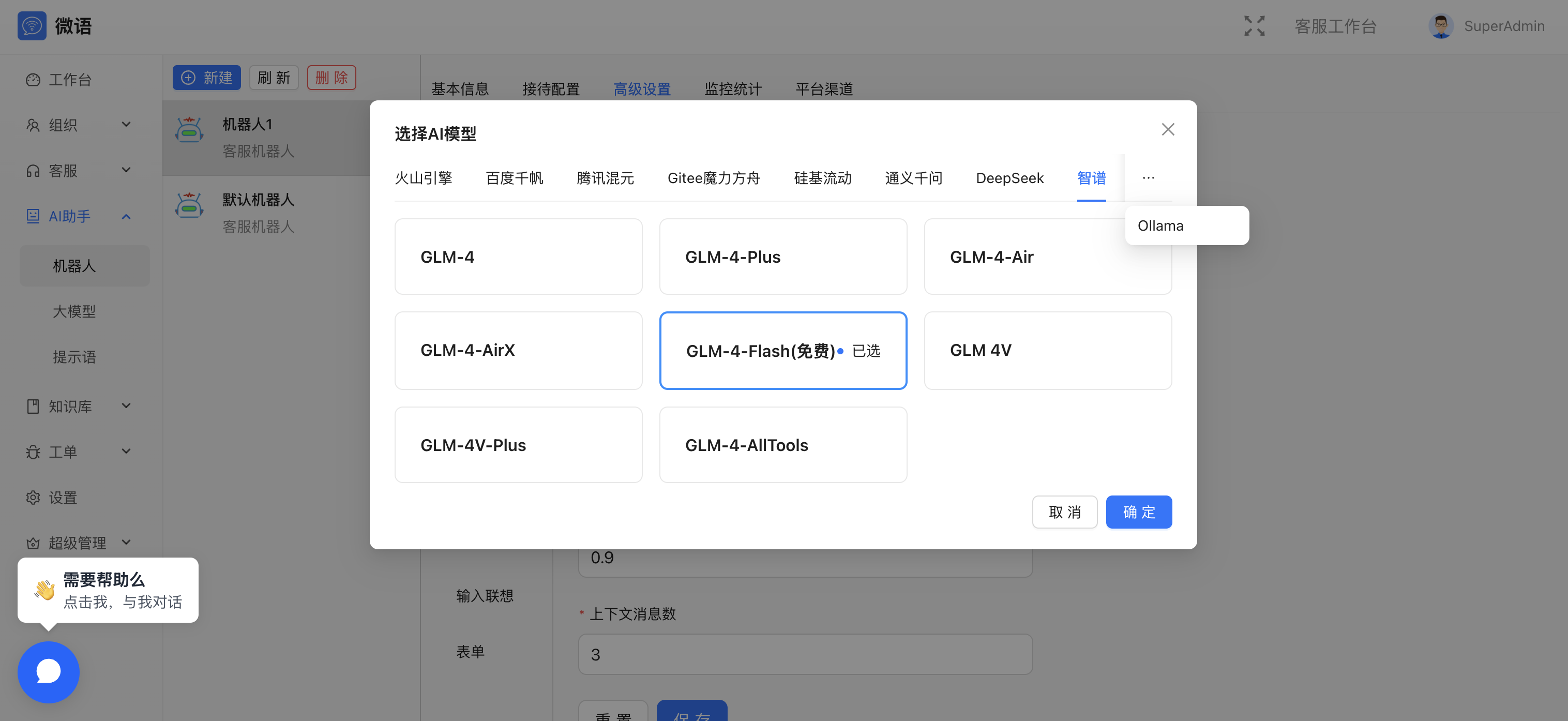Collapse the AI助手 menu chevron

(126, 216)
